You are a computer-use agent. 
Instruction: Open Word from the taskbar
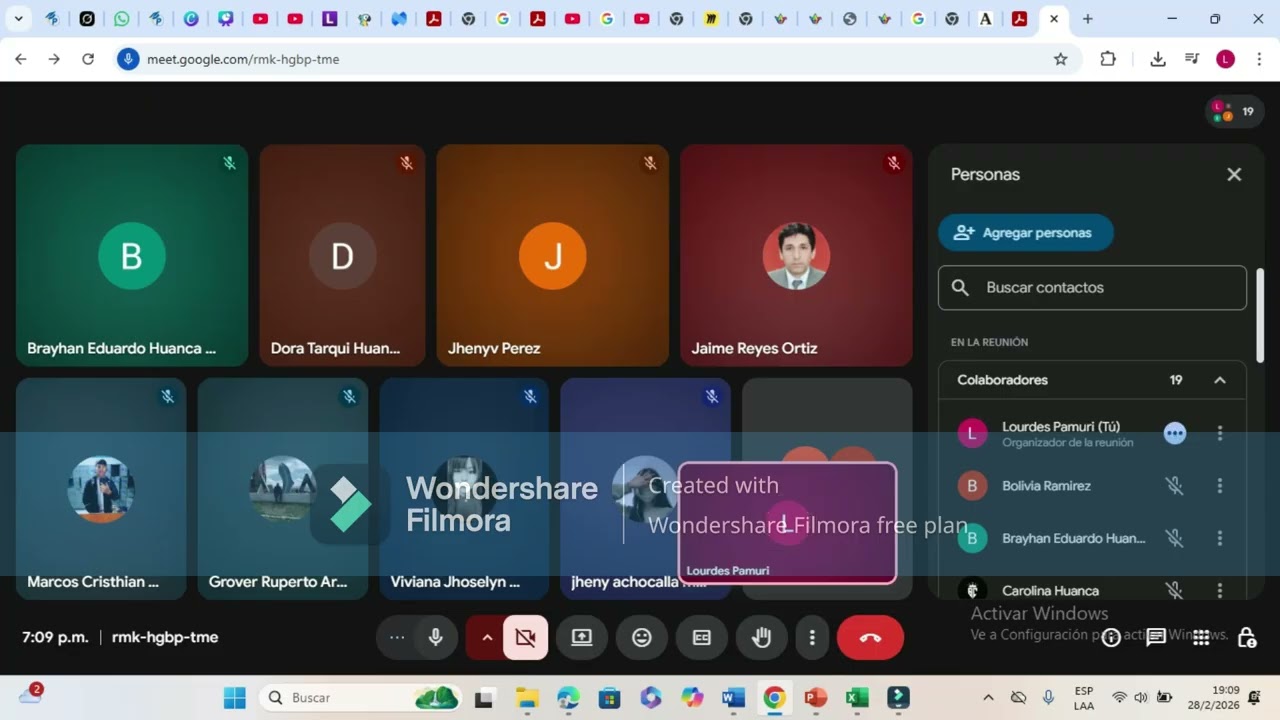click(733, 697)
